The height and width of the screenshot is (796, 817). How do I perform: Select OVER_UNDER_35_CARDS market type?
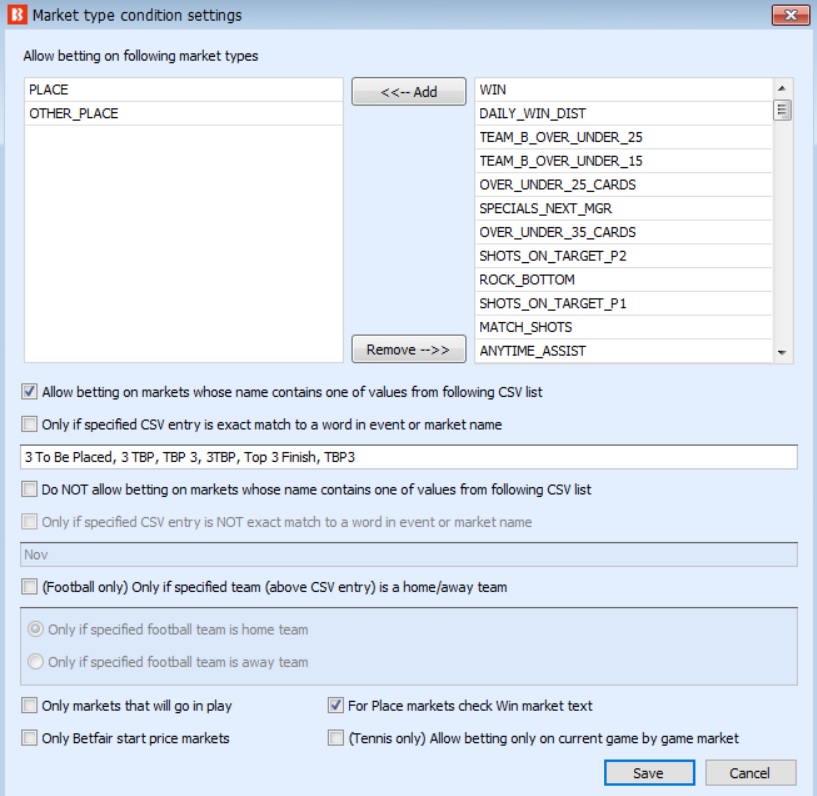pyautogui.click(x=623, y=232)
